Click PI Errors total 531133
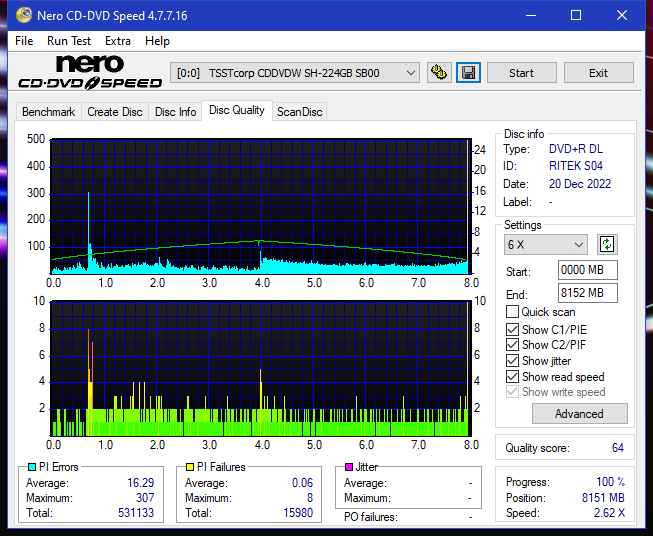Screen dimensions: 653x536 (x=136, y=513)
